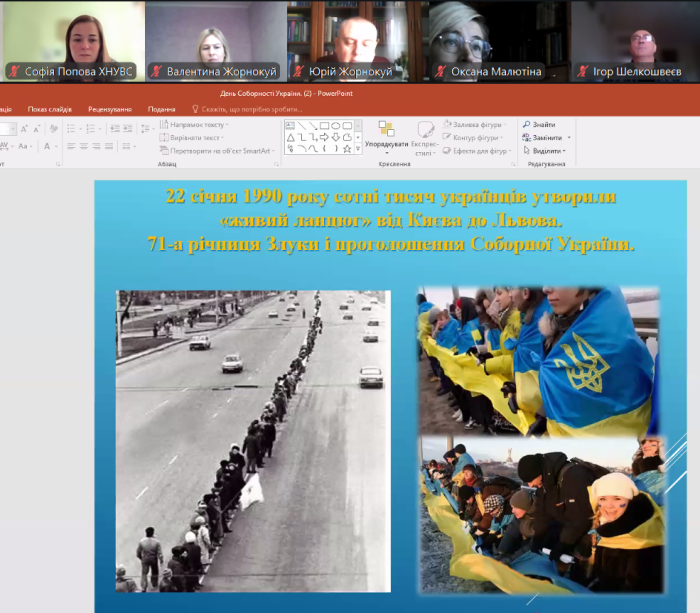Click the muted microphone icon for Софія Попова
Image resolution: width=700 pixels, height=613 pixels.
click(x=14, y=71)
